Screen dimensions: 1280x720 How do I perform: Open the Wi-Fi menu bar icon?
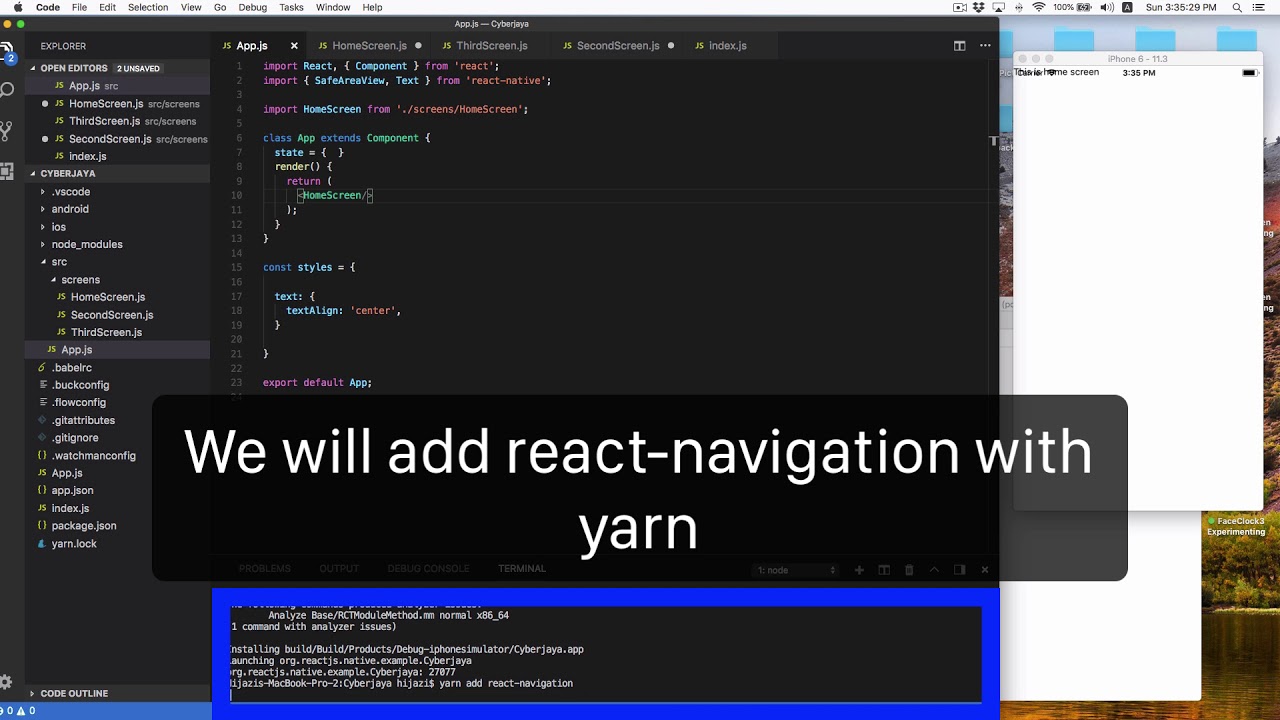coord(1039,7)
